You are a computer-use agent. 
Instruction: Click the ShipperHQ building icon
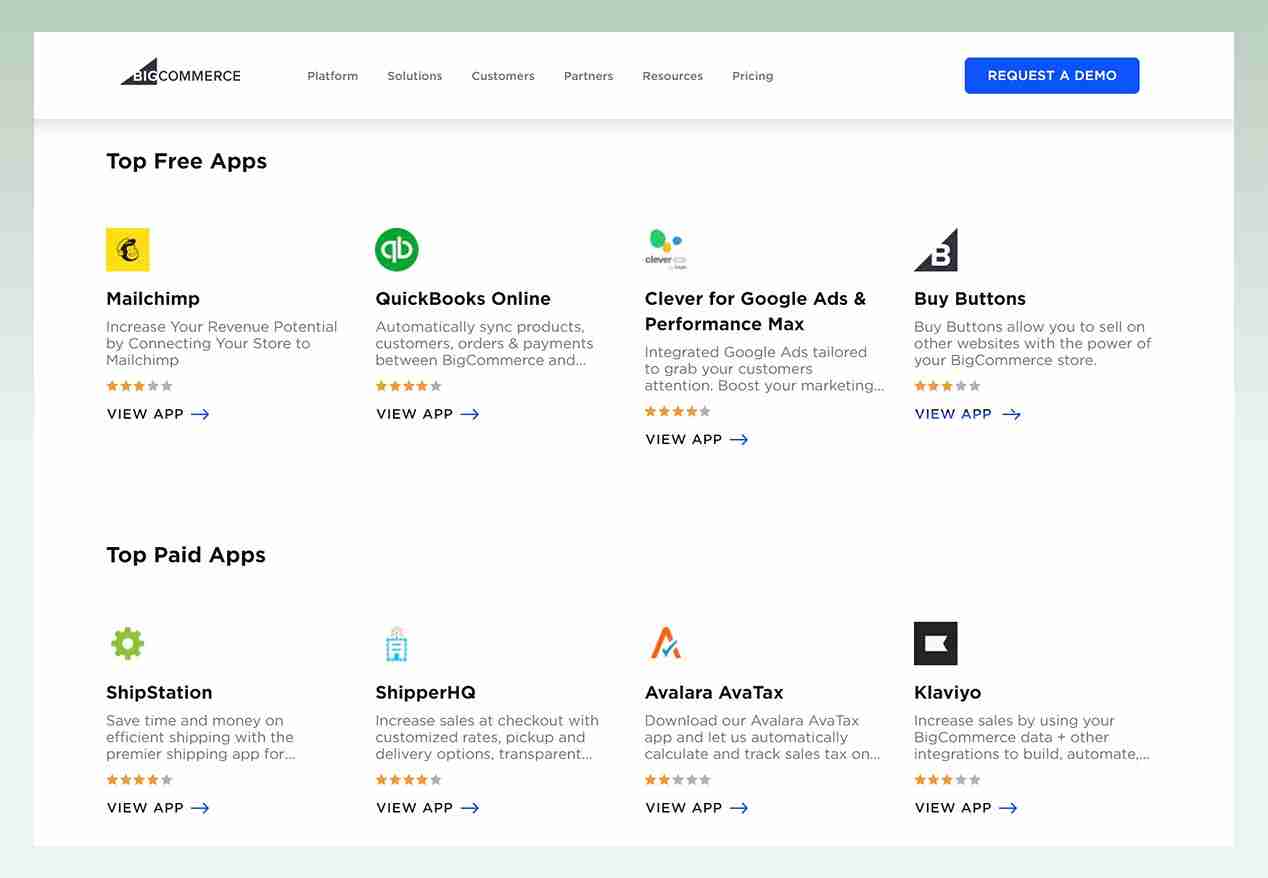[x=397, y=644]
